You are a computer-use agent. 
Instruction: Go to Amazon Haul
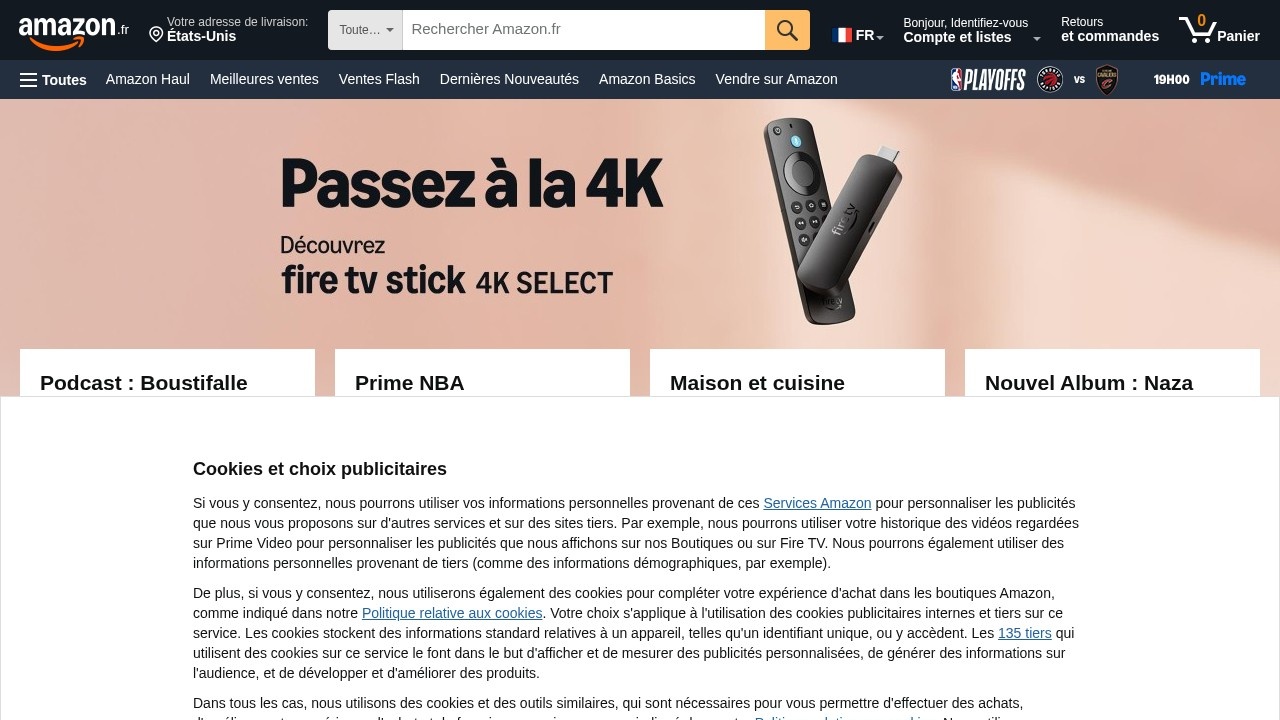(x=148, y=79)
